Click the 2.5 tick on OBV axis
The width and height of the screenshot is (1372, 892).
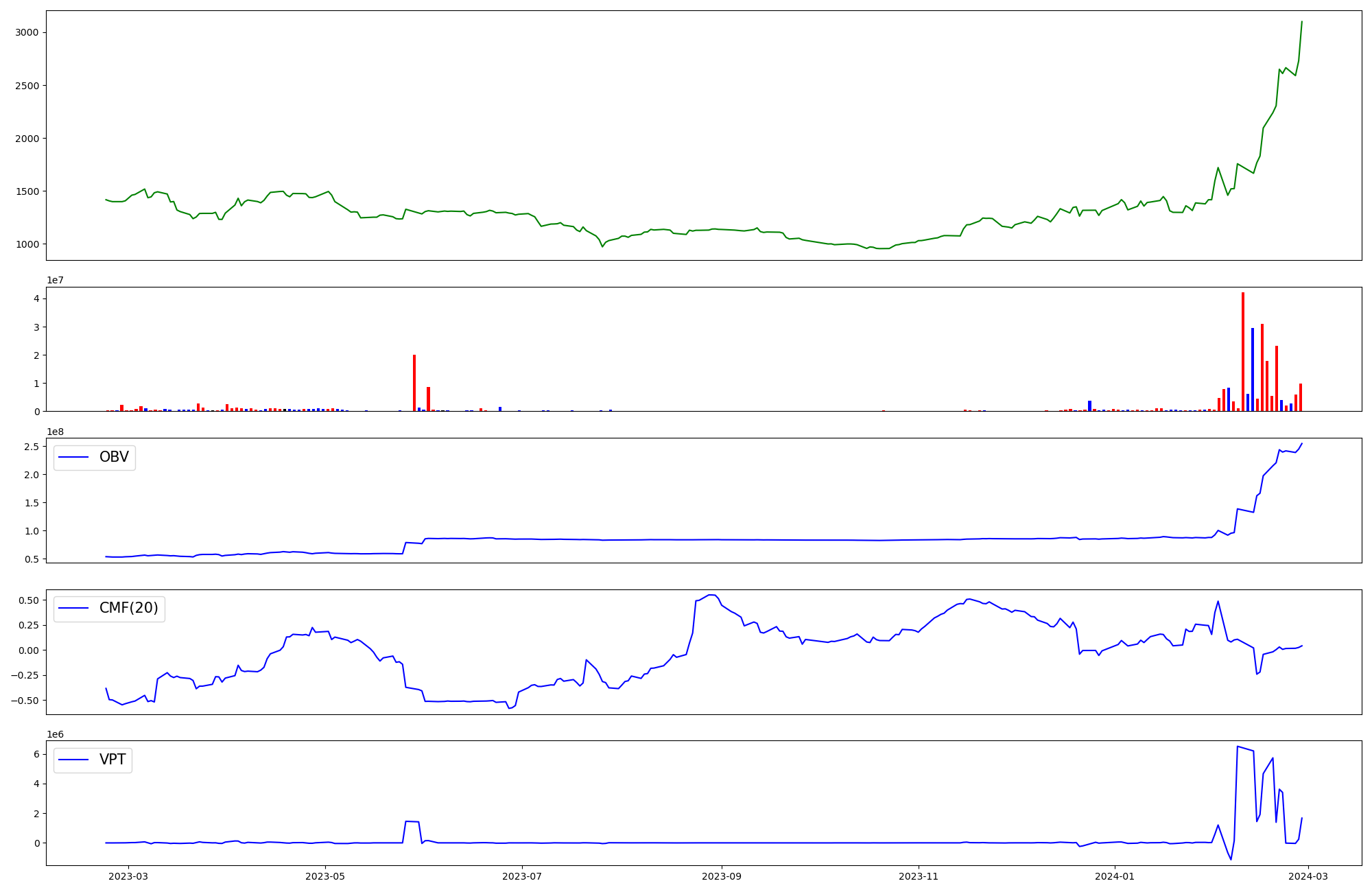point(32,447)
